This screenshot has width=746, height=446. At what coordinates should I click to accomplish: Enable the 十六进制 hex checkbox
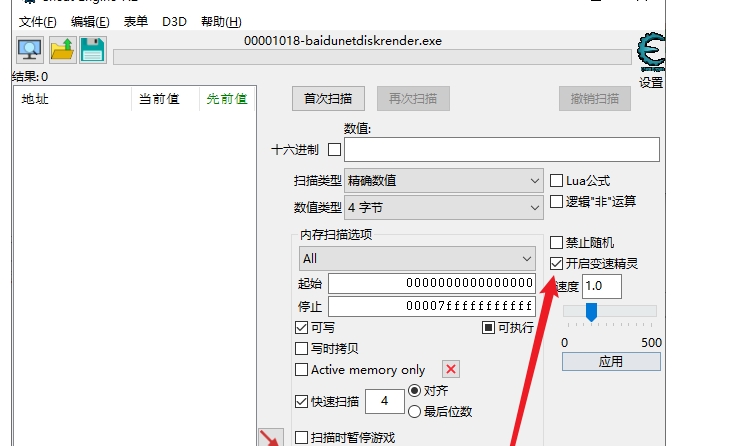pos(334,150)
